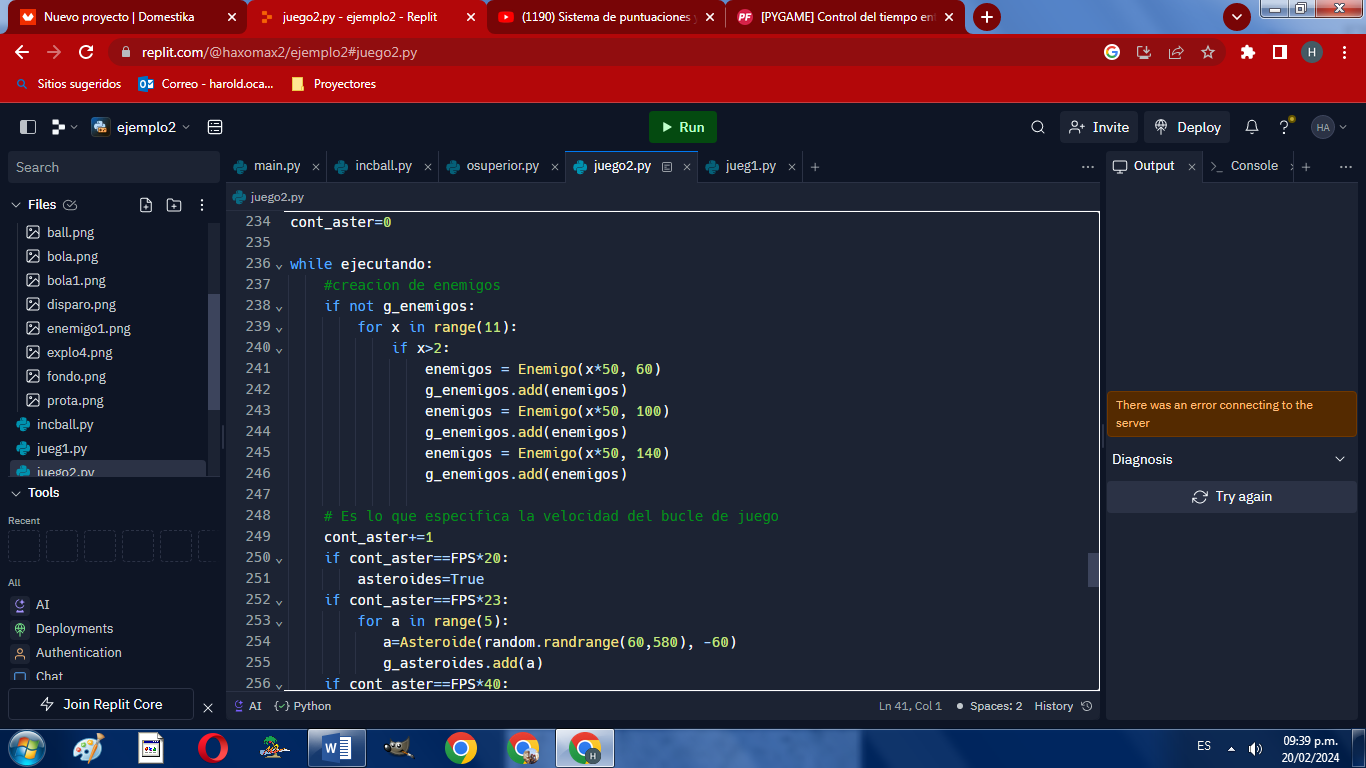Add a new editor tab with plus
This screenshot has width=1366, height=768.
815,167
